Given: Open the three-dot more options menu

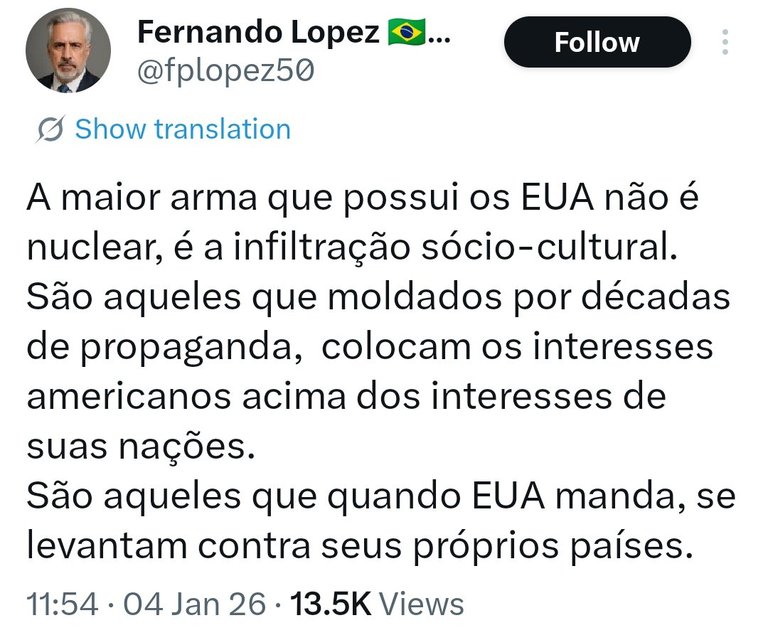Looking at the screenshot, I should 725,43.
